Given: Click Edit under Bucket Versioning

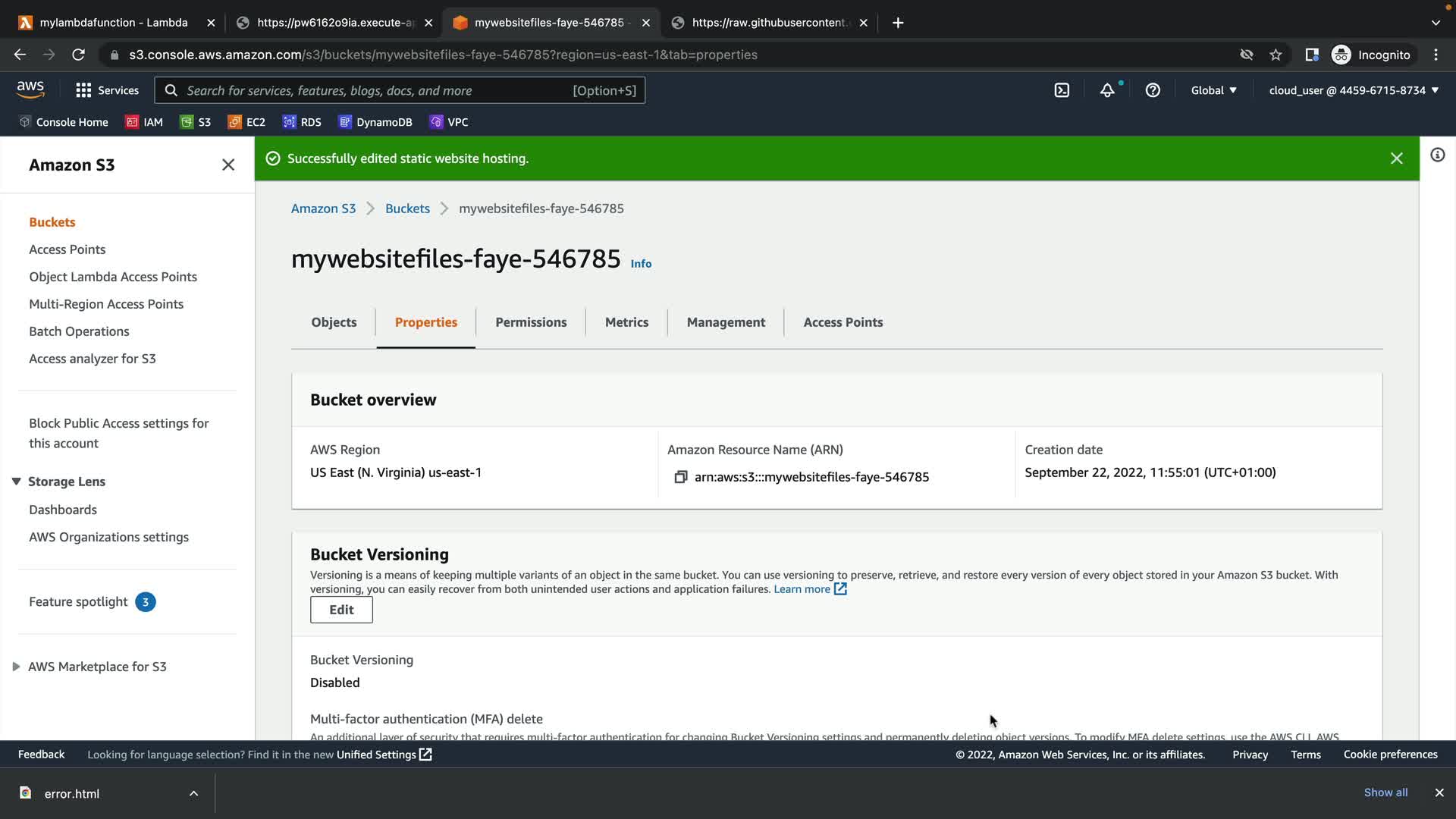Looking at the screenshot, I should point(341,610).
